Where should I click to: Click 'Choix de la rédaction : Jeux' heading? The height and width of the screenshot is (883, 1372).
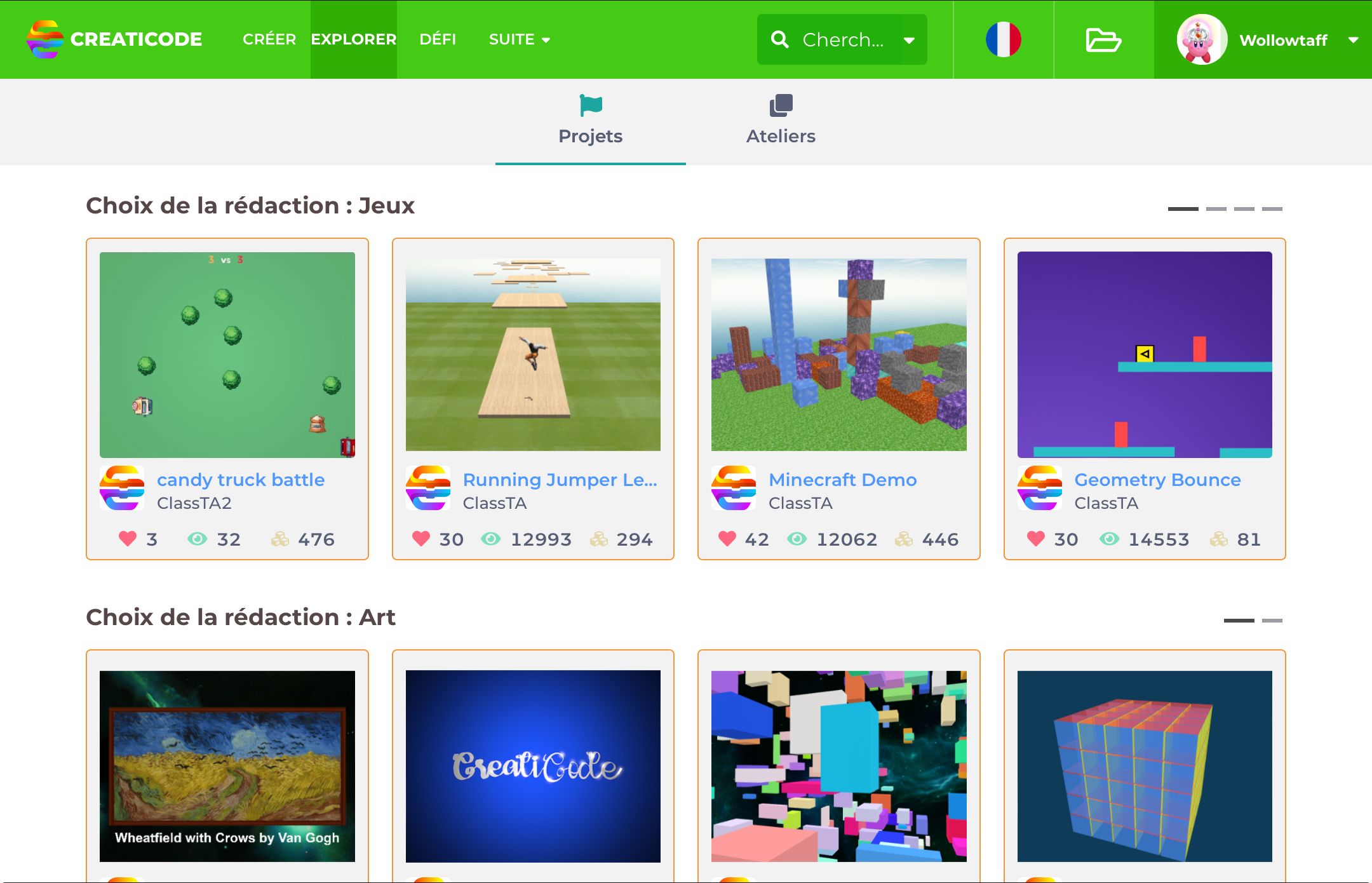(250, 205)
